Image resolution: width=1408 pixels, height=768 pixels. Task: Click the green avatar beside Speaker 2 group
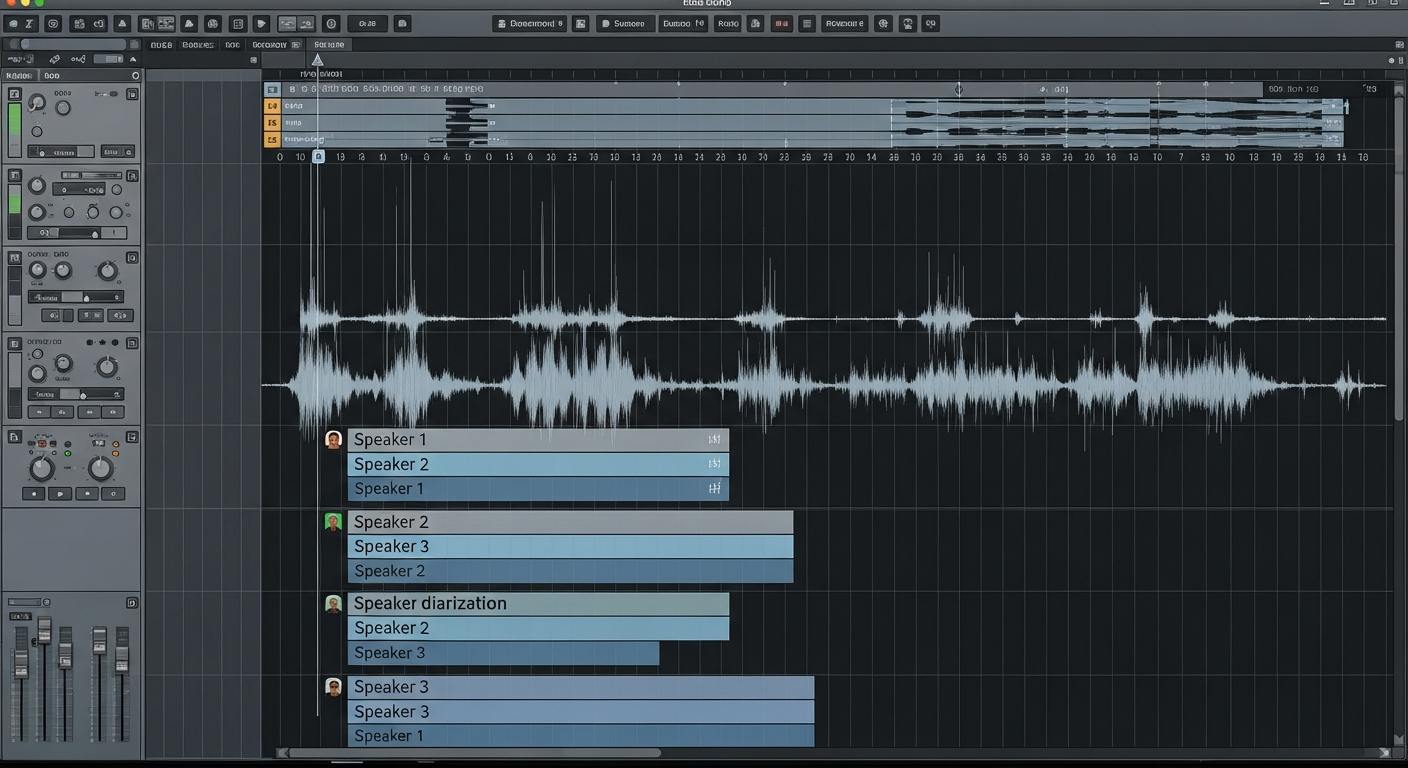click(x=334, y=521)
